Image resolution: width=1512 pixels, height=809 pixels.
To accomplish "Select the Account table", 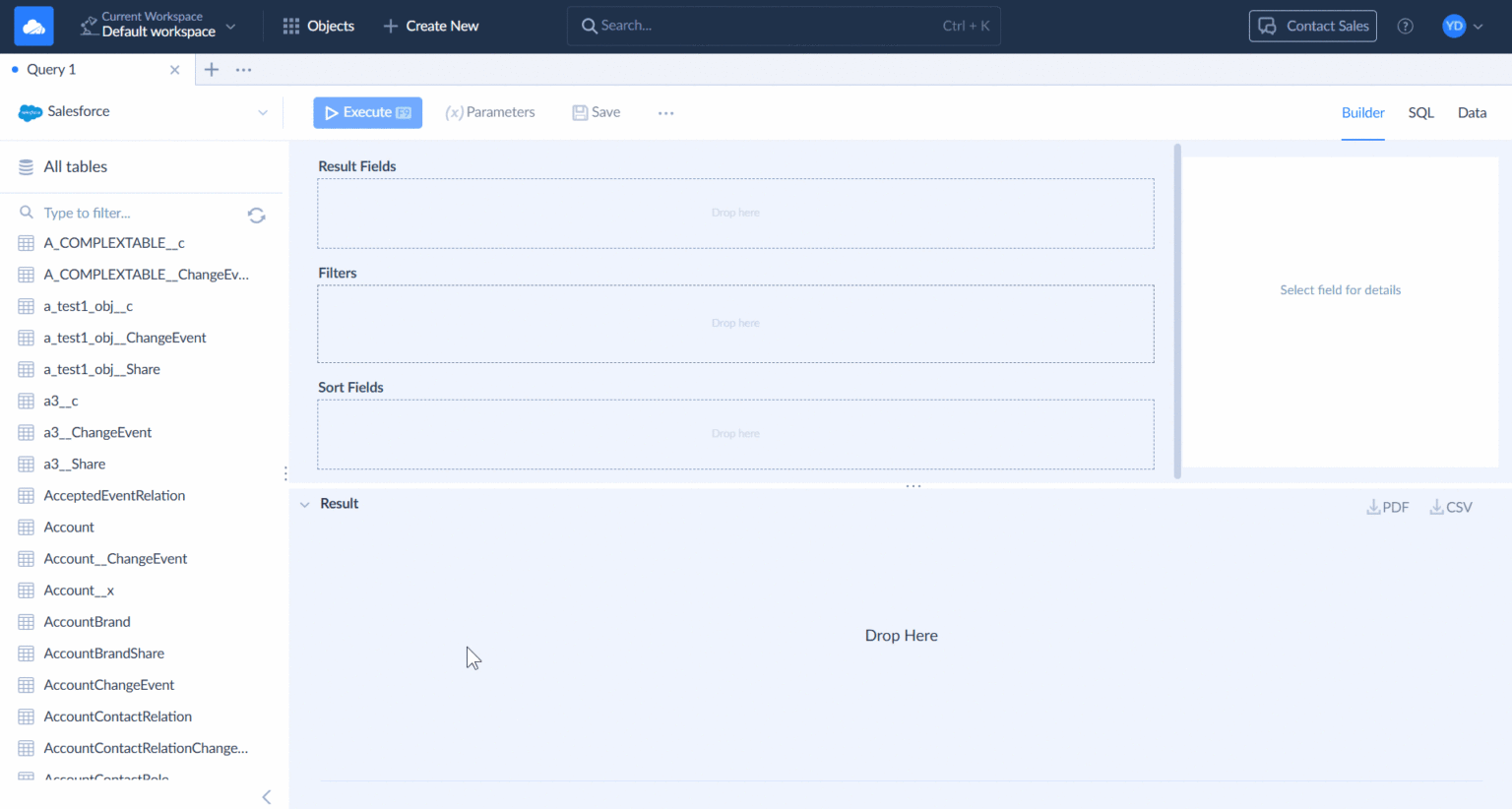I will pos(68,527).
